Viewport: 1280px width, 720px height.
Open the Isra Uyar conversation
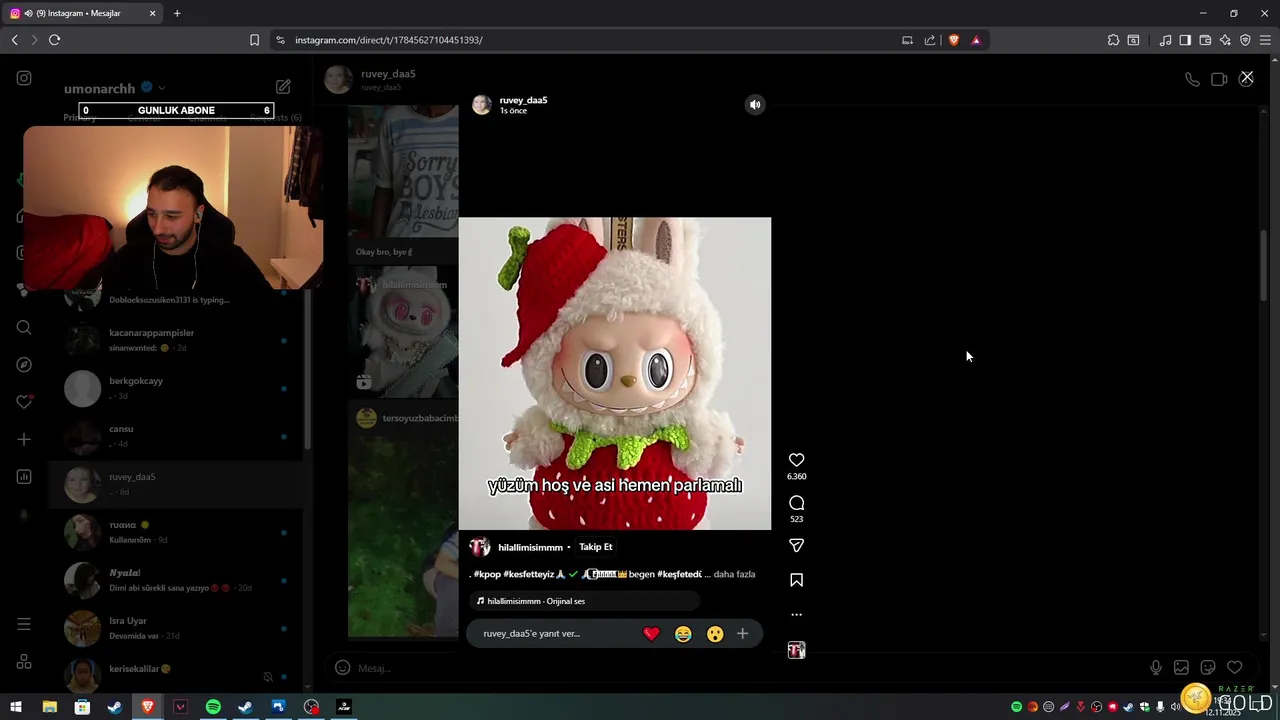(175, 628)
